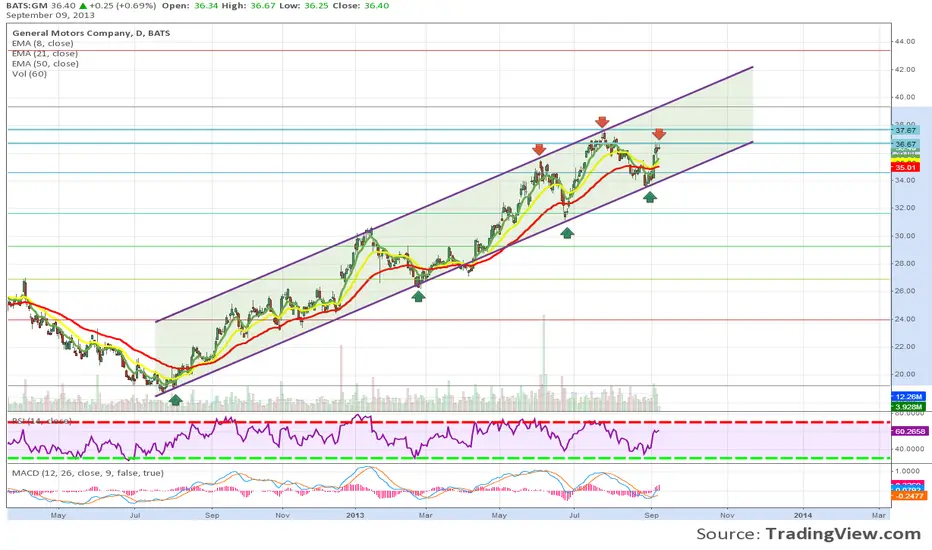Click the purple 60.2658 RSI value tag
Viewport: 932px width, 550px height.
(909, 431)
